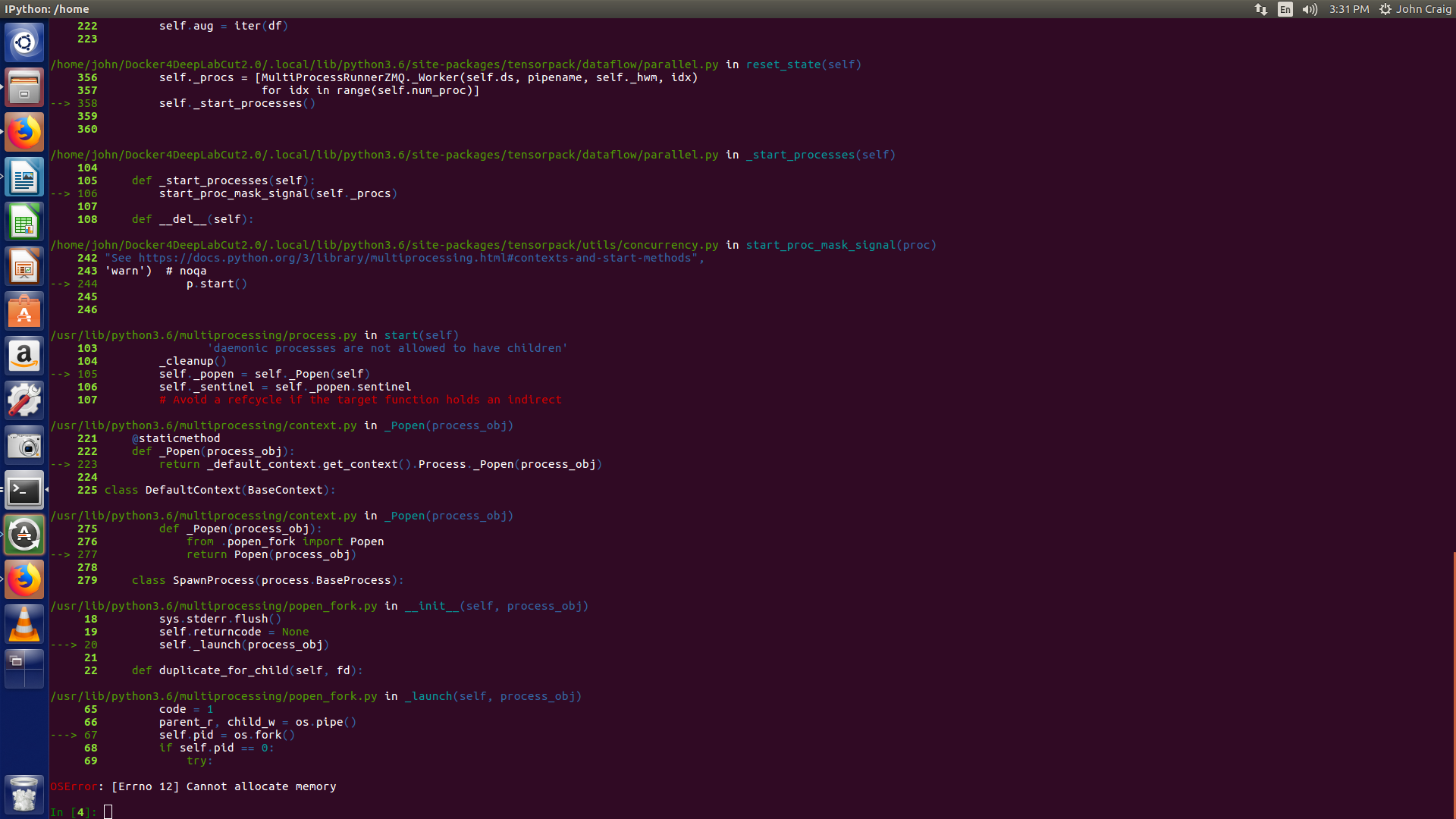
Task: Open the 3:31 PM clock menu
Action: (1349, 10)
